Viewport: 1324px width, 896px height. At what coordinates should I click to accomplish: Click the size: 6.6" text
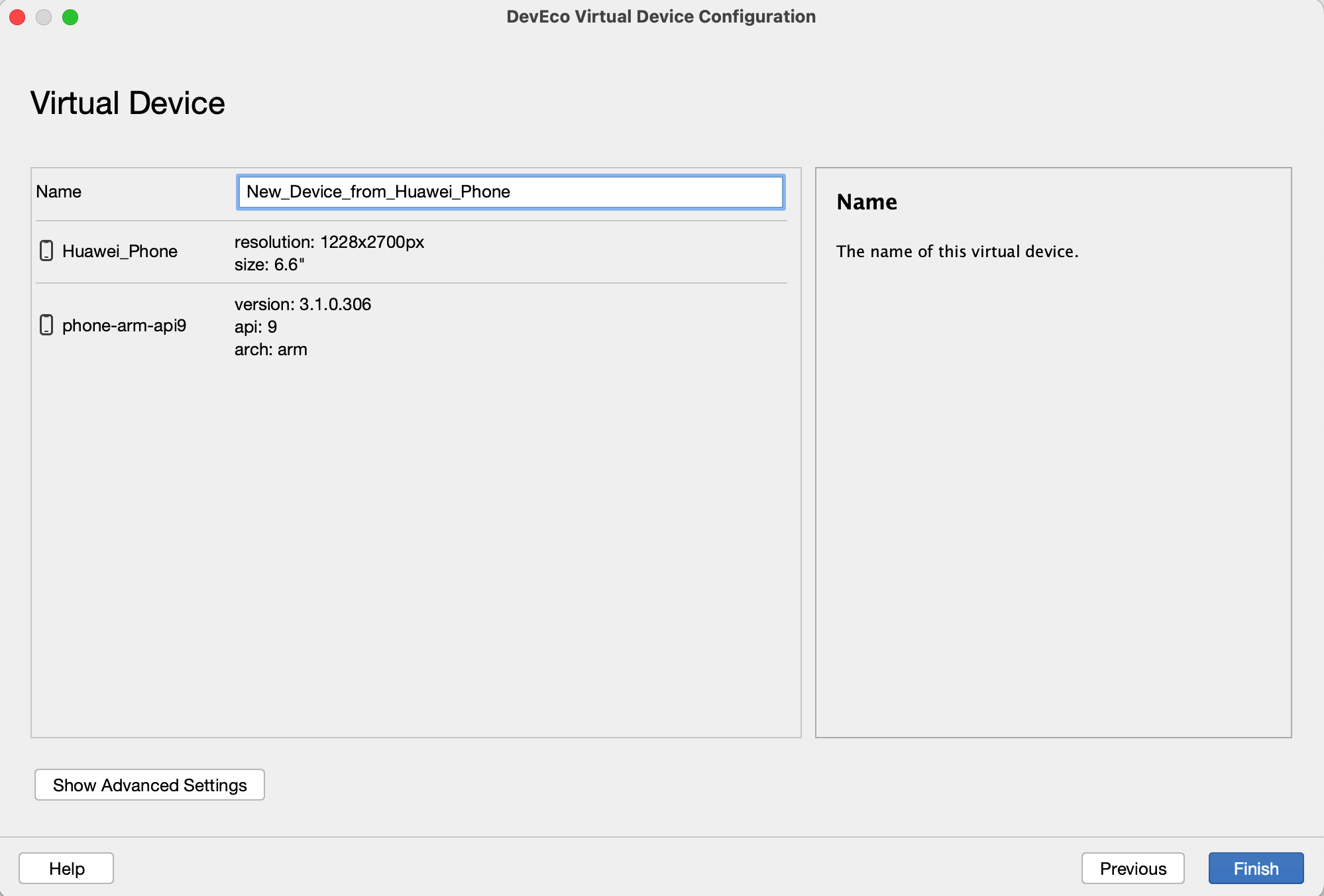(270, 264)
